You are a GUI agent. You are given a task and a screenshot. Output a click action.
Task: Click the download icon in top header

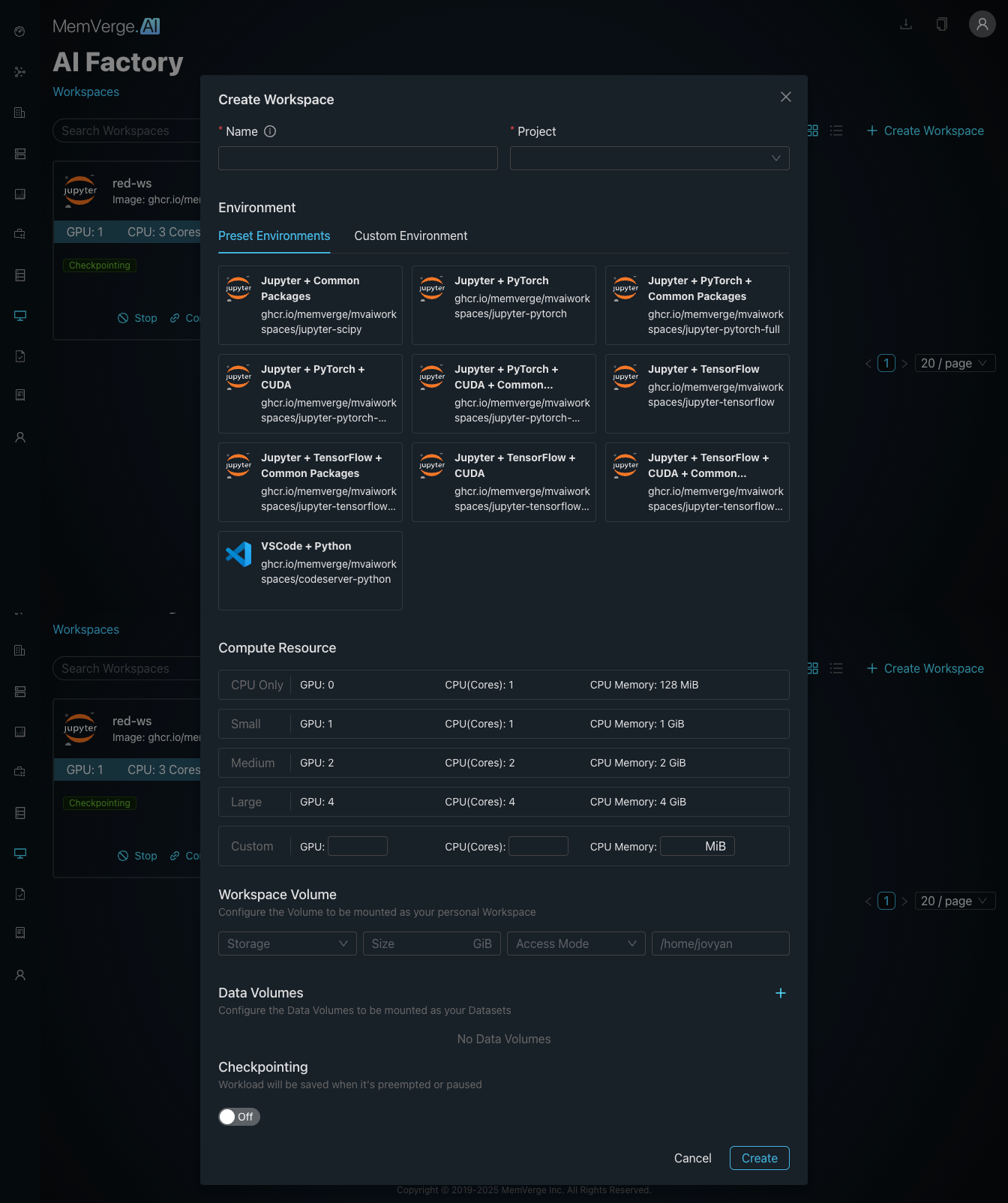[906, 24]
